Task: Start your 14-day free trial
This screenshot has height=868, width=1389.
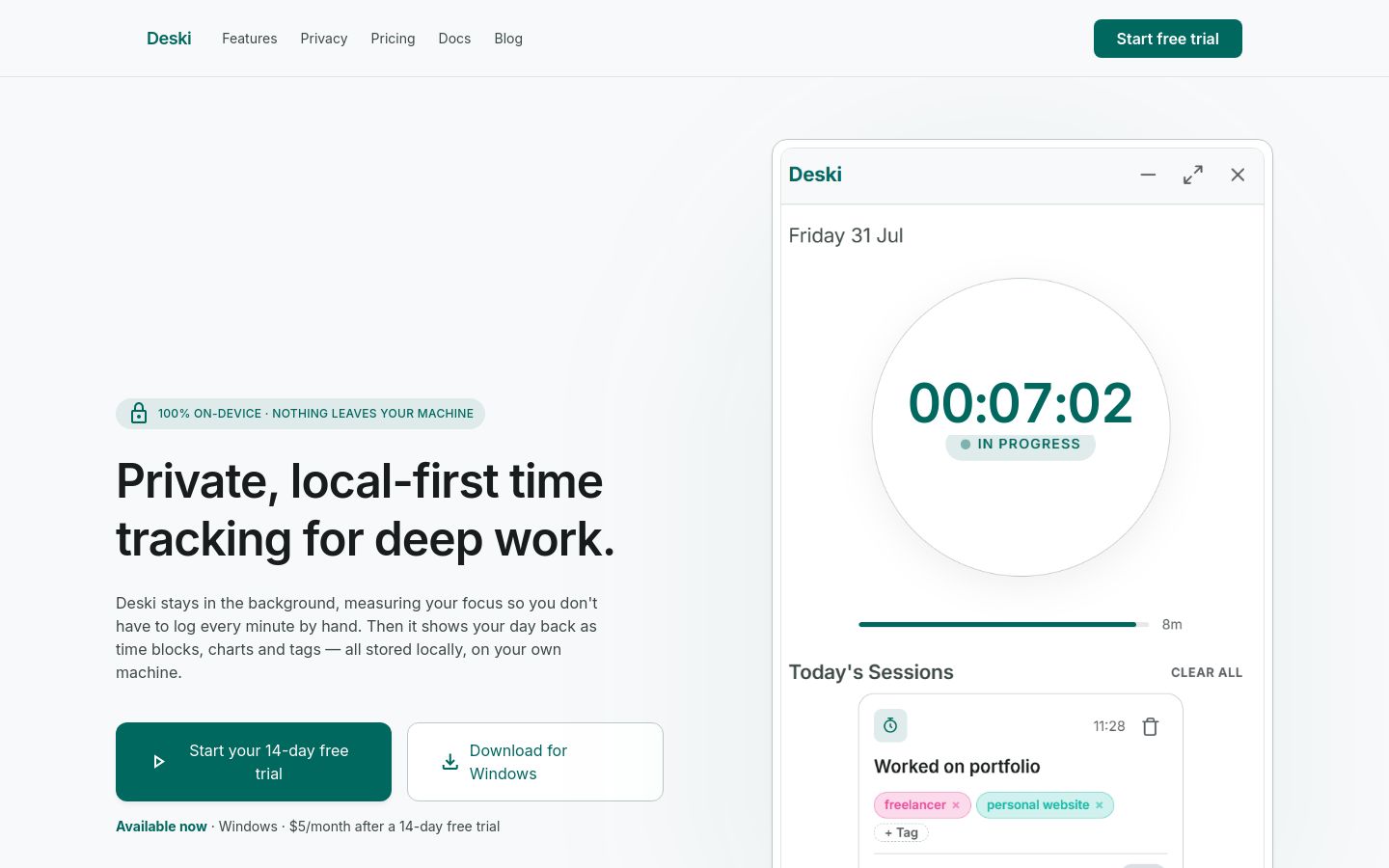Action: pos(254,762)
